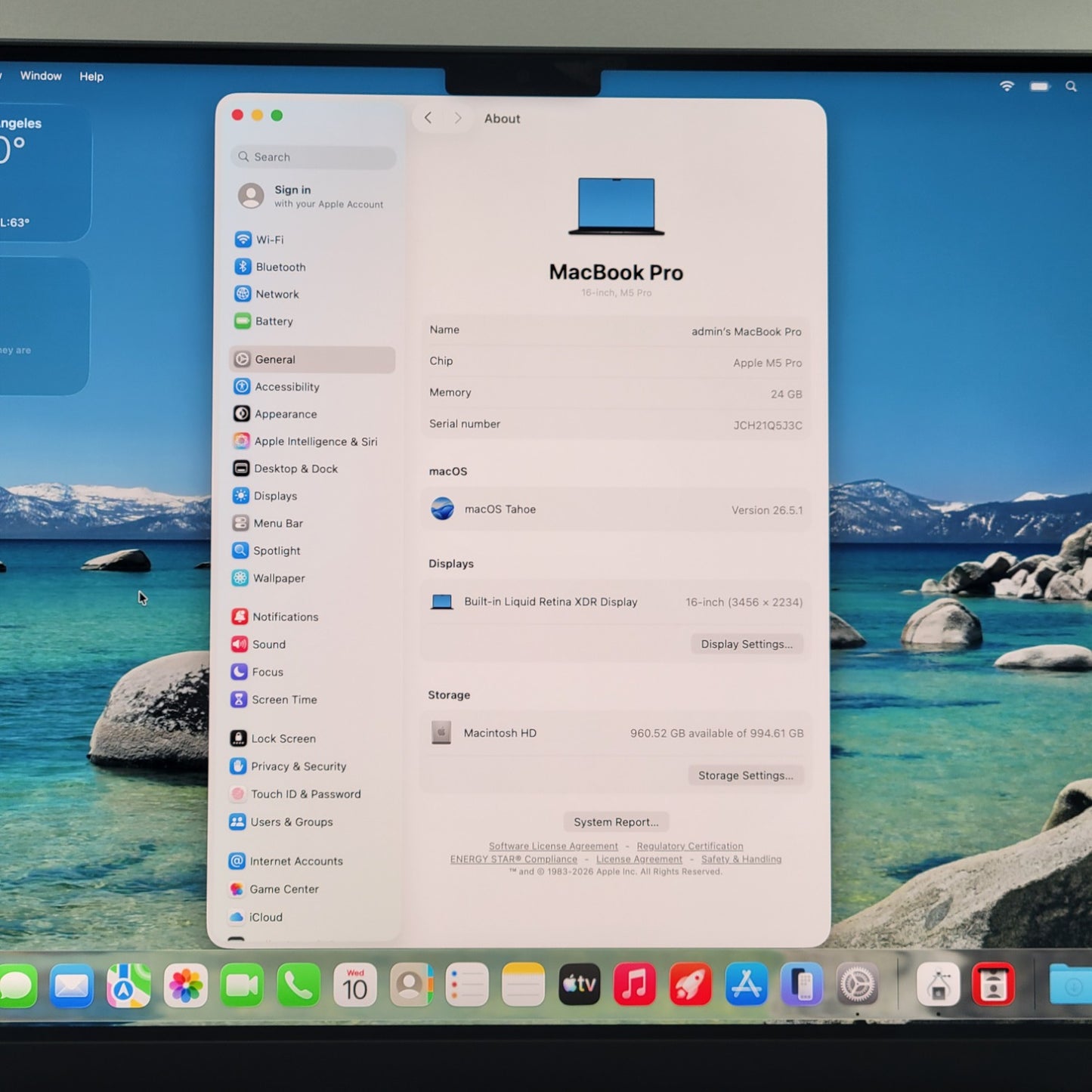Open Lock Screen settings
Viewport: 1092px width, 1092px height.
click(x=310, y=738)
